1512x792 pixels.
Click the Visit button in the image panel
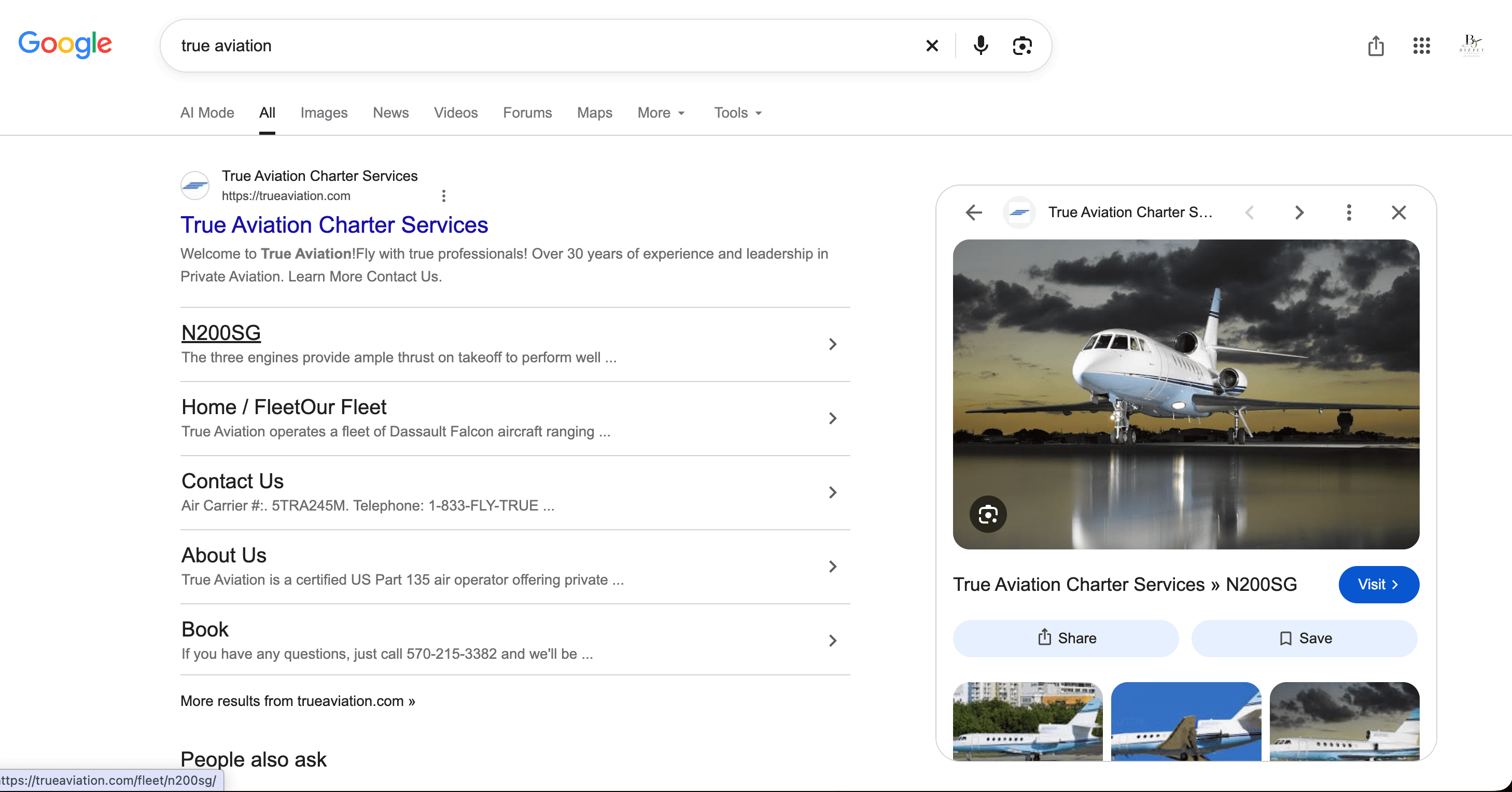pos(1378,584)
